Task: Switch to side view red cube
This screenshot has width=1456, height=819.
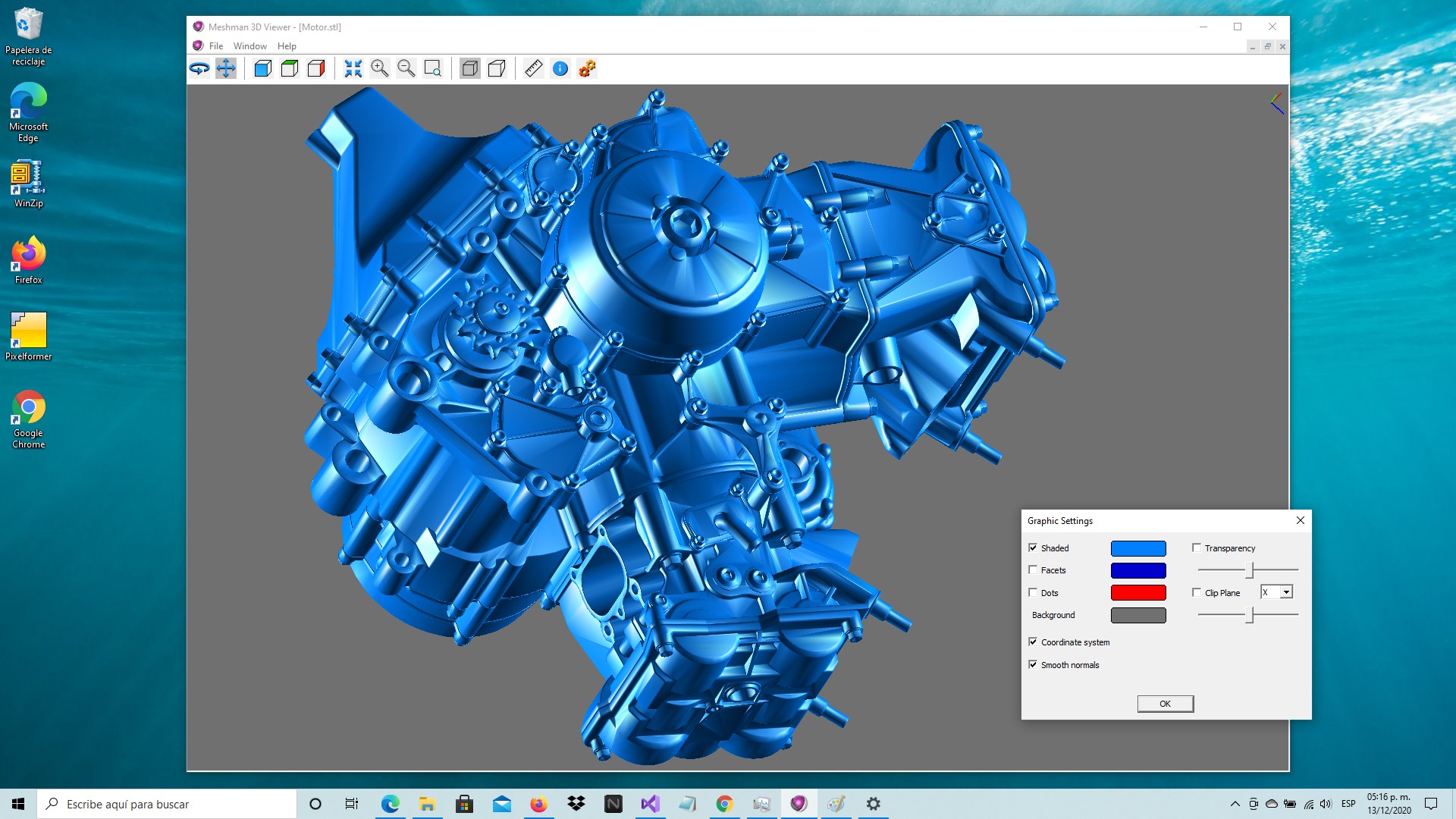Action: [x=316, y=69]
